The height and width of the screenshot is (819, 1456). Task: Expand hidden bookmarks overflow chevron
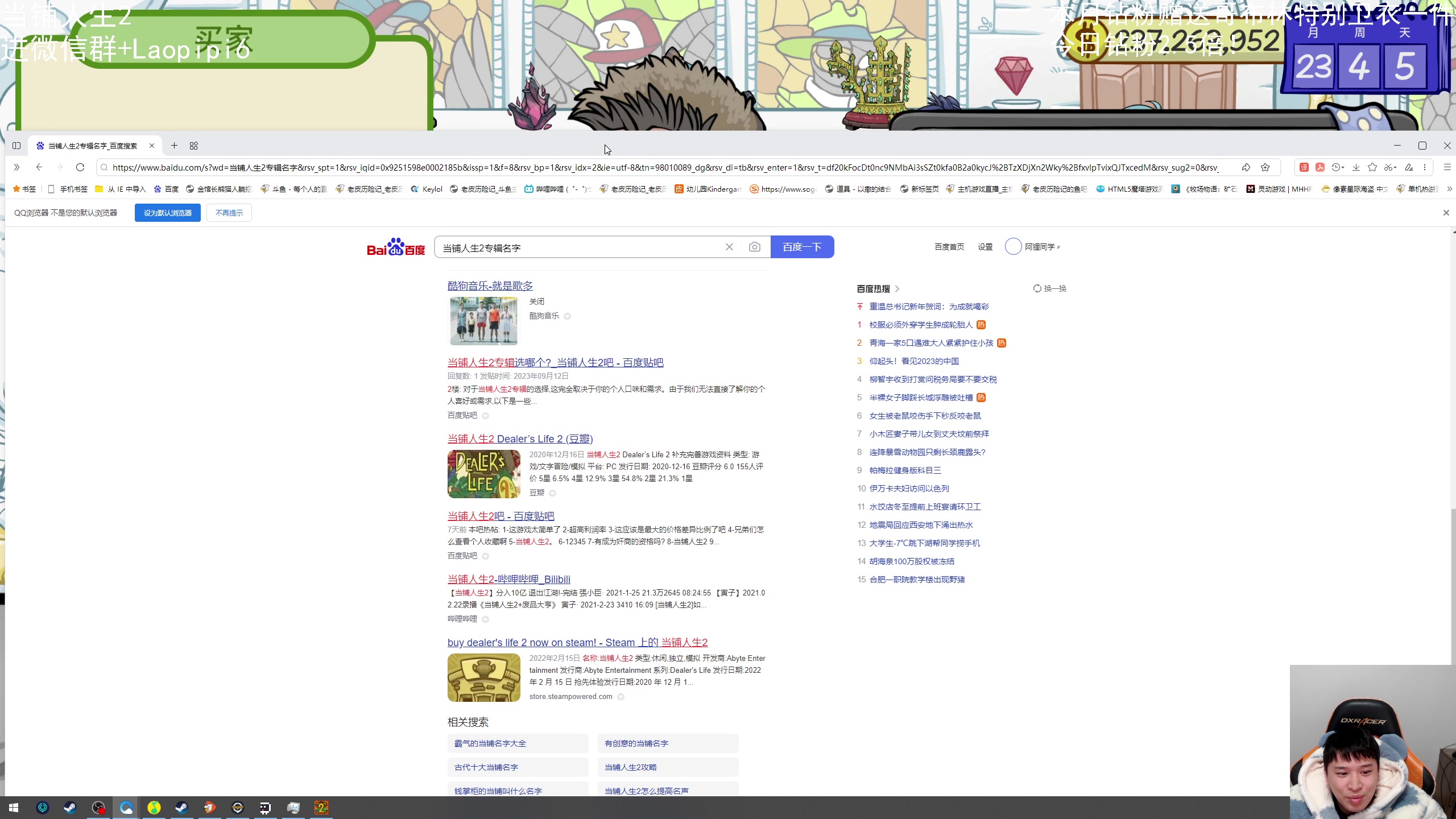click(1449, 189)
